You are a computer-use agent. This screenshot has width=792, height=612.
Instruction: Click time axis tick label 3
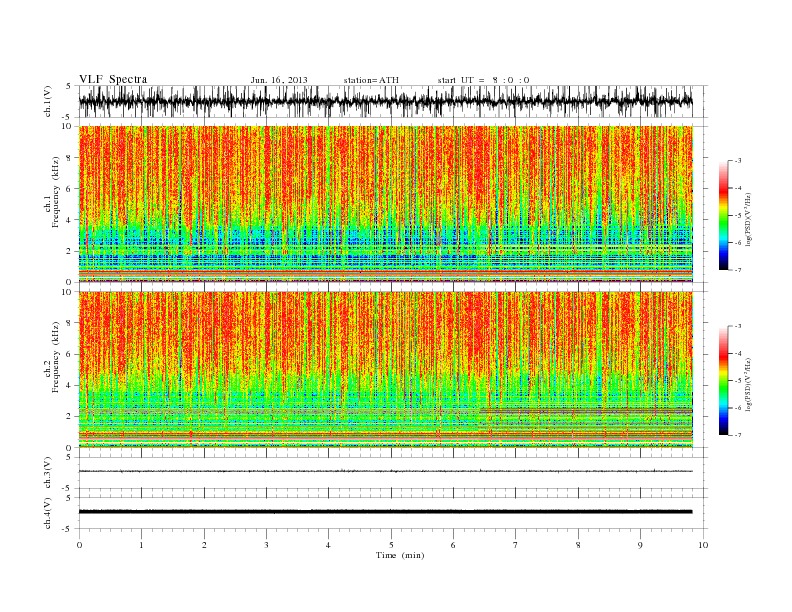(266, 545)
